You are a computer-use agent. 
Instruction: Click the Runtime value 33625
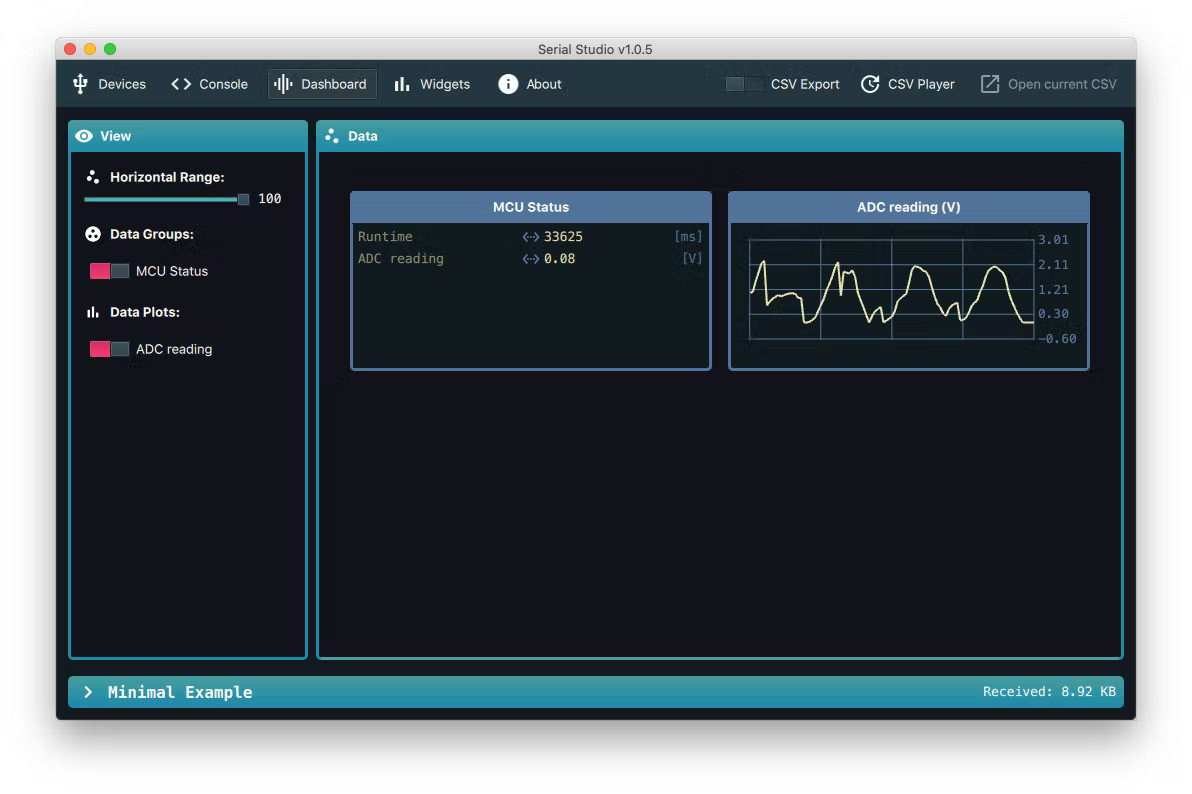[563, 237]
